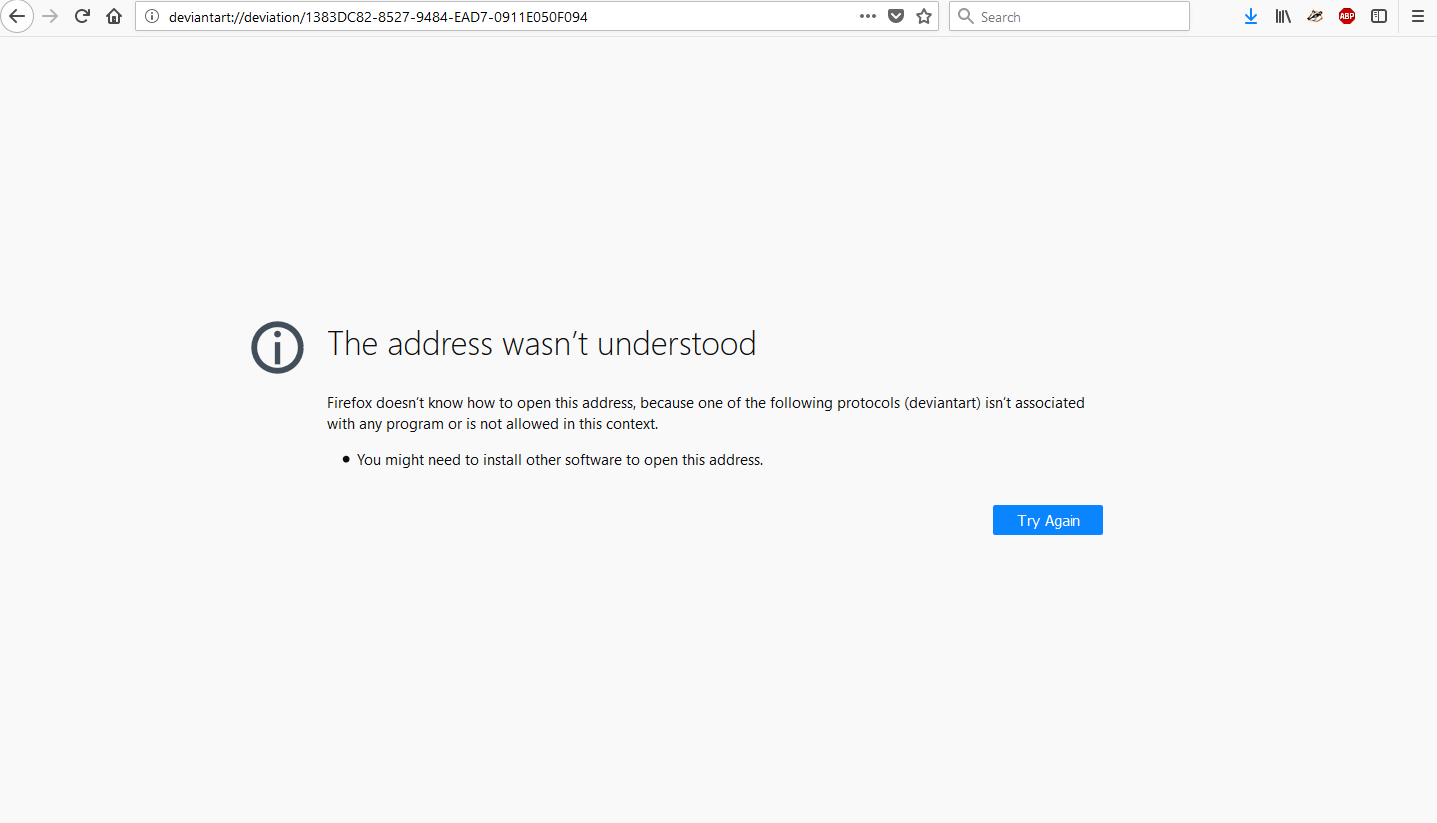Viewport: 1437px width, 823px height.
Task: Click the search magnifier icon
Action: pos(966,16)
